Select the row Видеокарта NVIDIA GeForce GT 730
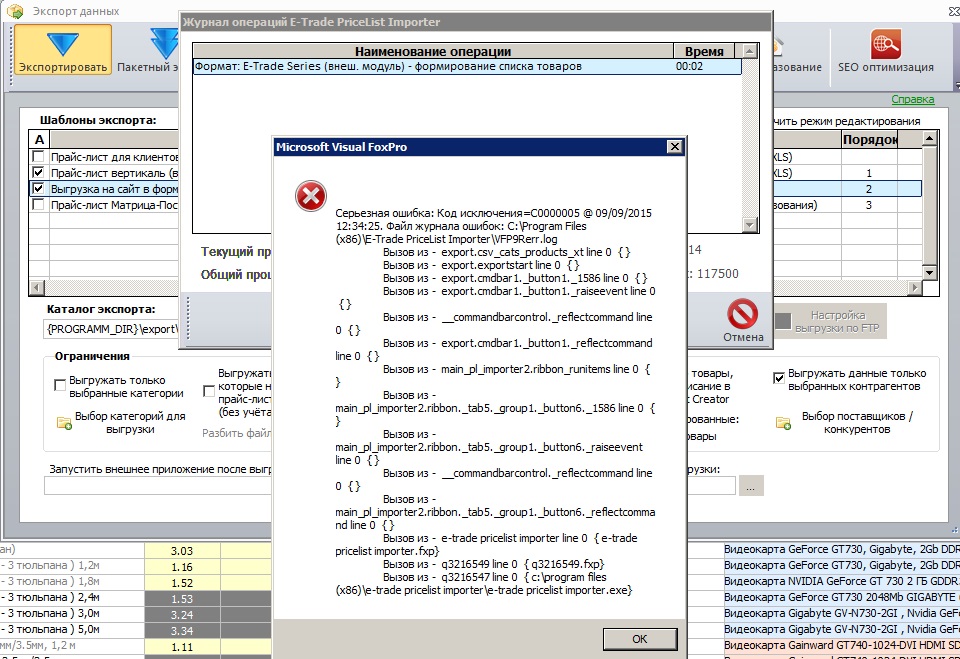 [x=841, y=581]
